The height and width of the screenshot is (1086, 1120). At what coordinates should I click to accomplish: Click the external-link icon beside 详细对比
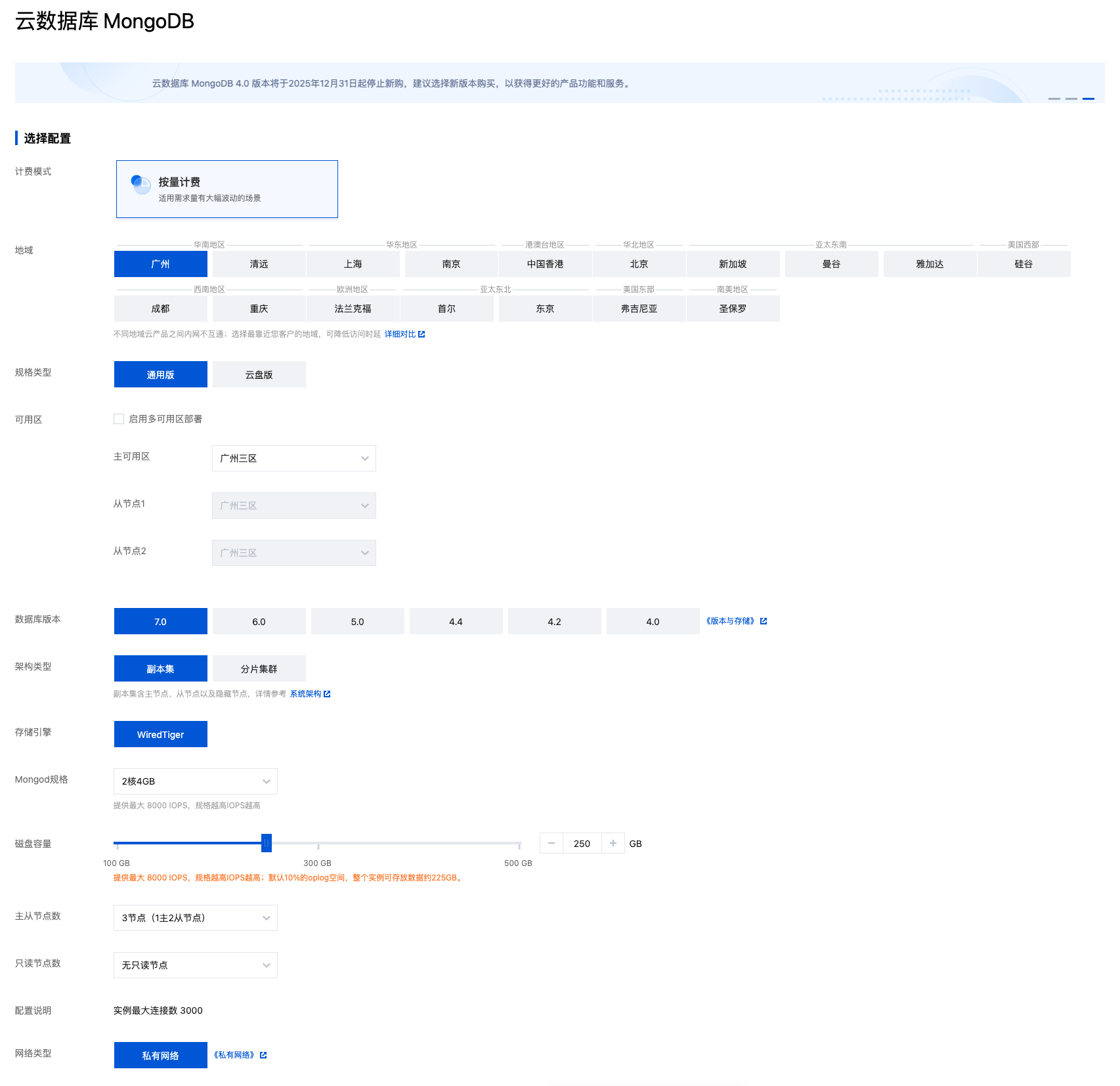tap(421, 334)
